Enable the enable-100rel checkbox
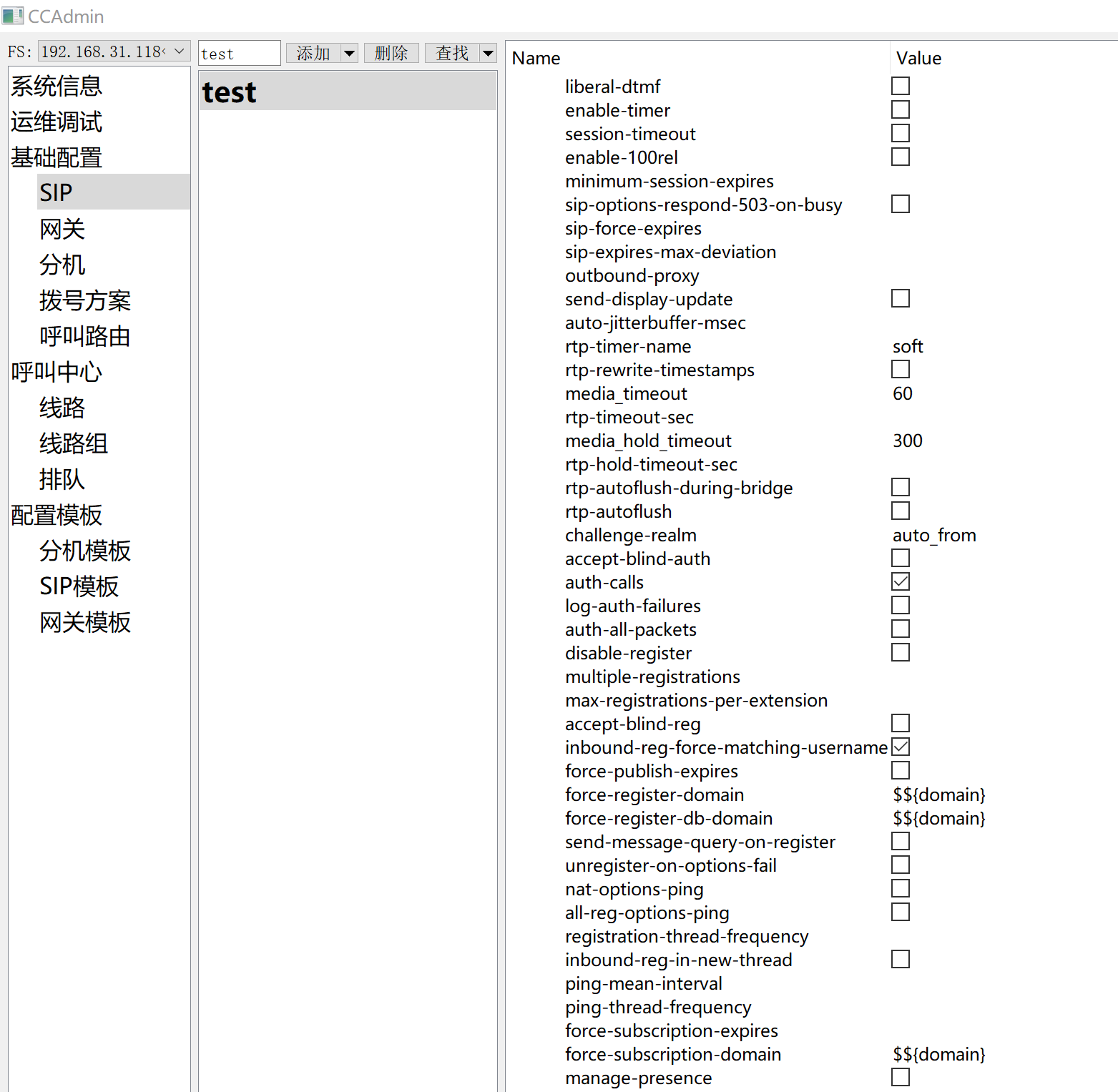This screenshot has width=1118, height=1092. pyautogui.click(x=901, y=157)
